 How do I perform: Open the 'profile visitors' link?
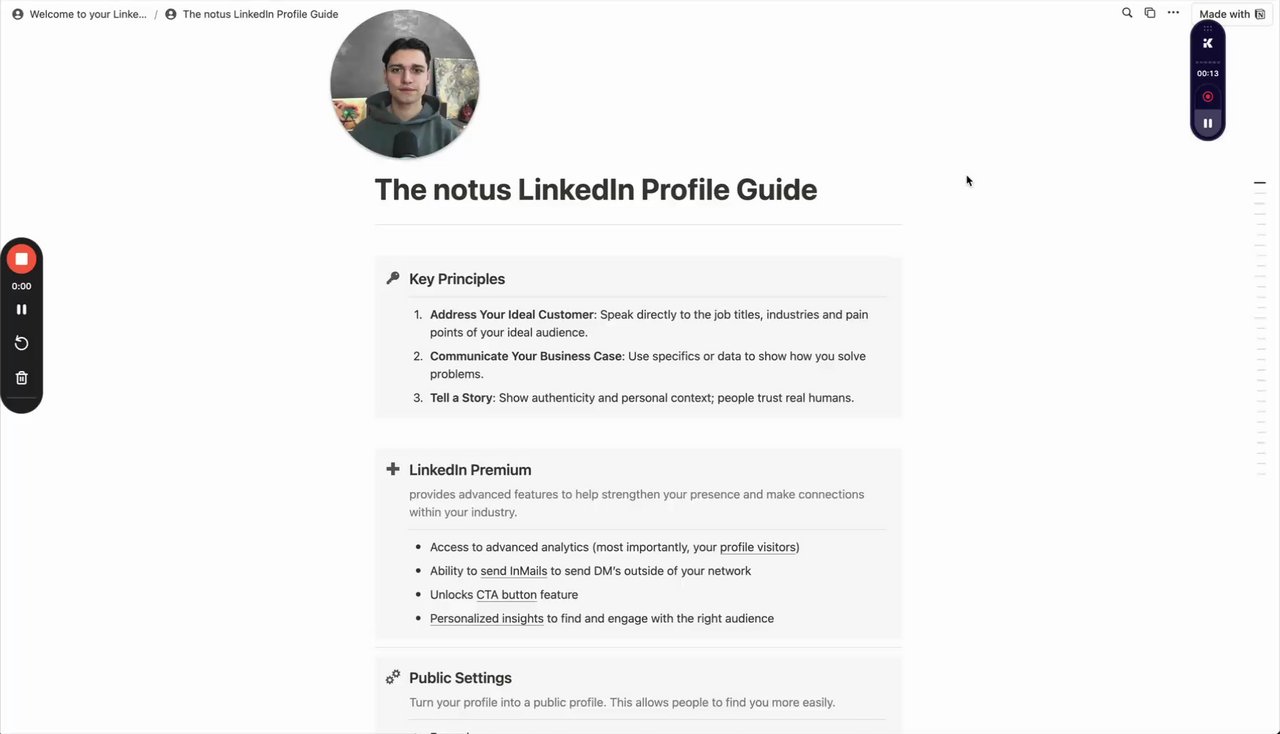(x=758, y=547)
